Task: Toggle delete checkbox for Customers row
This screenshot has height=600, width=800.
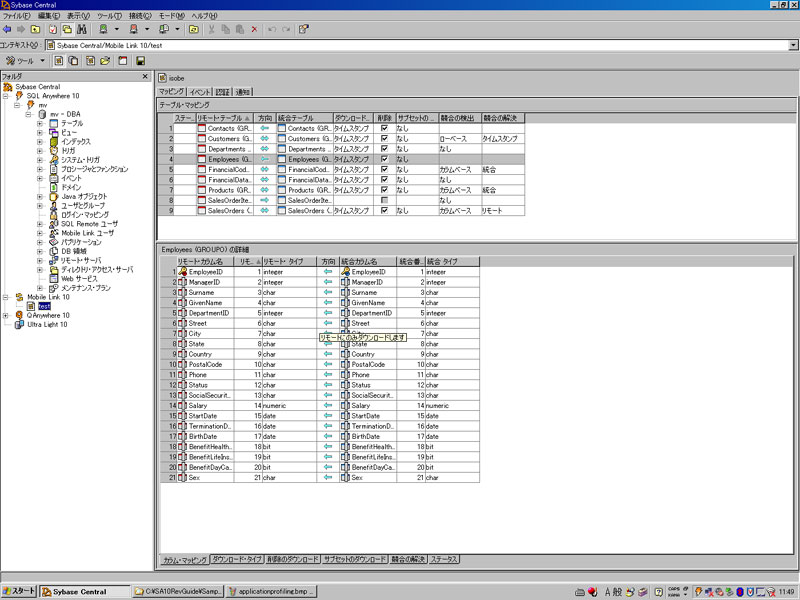Action: (384, 138)
